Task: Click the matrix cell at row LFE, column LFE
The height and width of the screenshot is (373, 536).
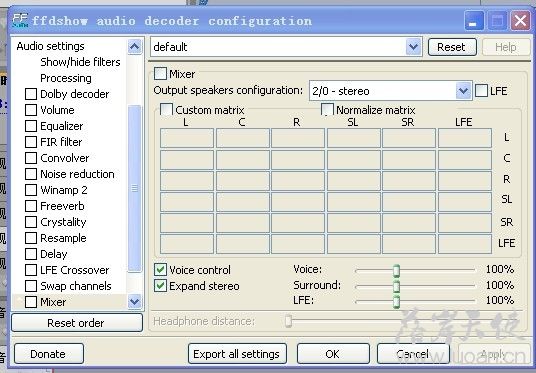Action: coord(465,244)
